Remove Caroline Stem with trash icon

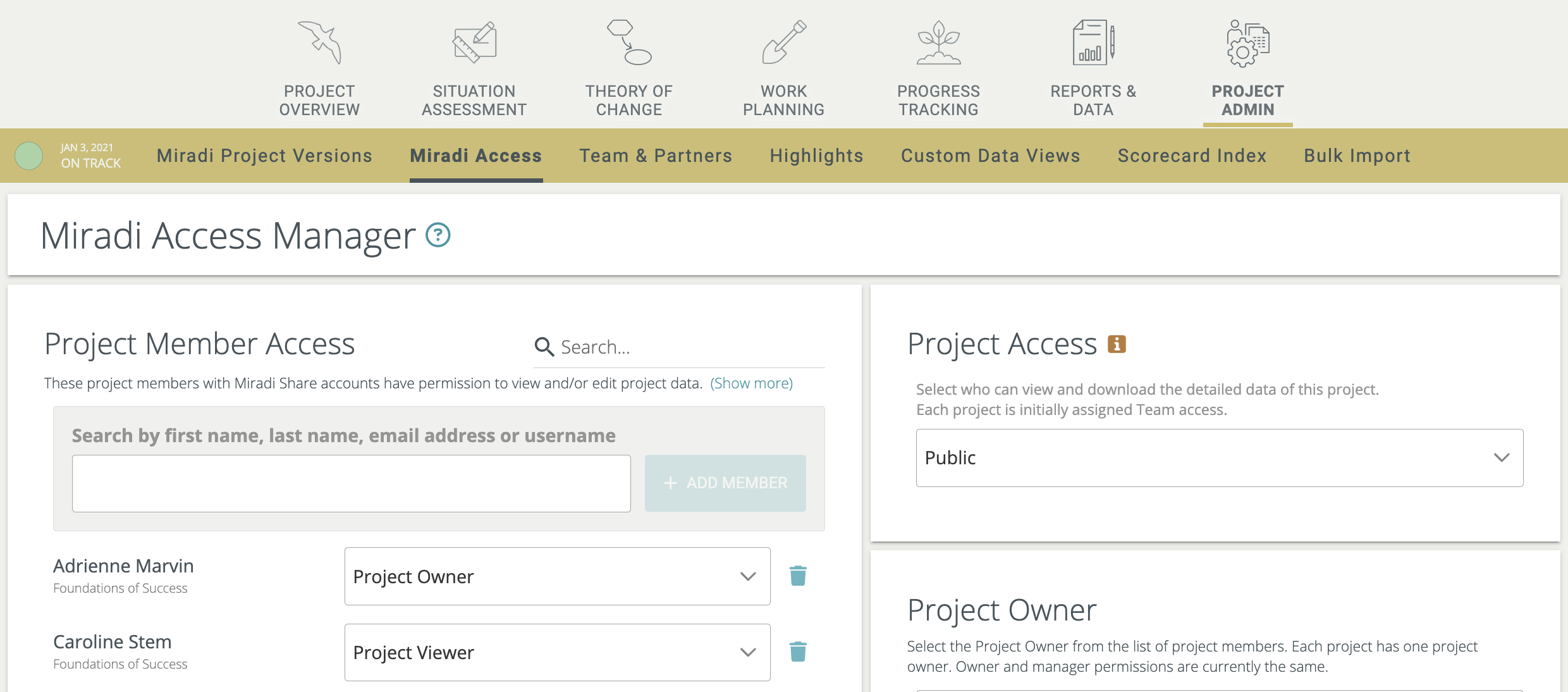coord(798,652)
